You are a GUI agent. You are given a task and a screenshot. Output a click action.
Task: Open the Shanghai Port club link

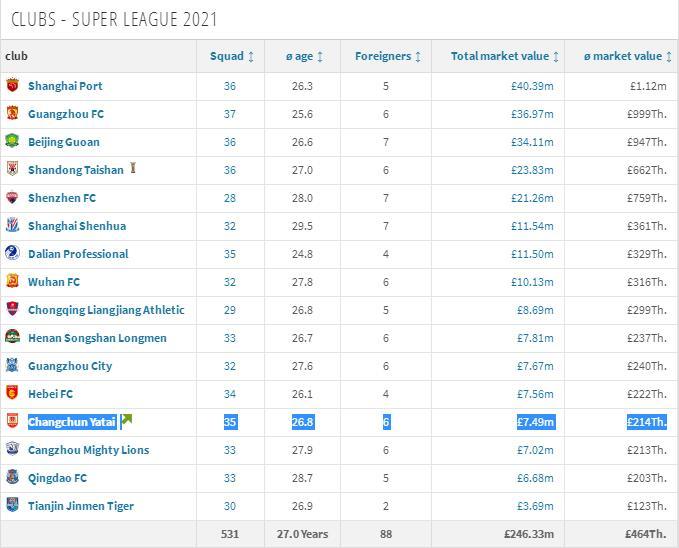(x=65, y=86)
